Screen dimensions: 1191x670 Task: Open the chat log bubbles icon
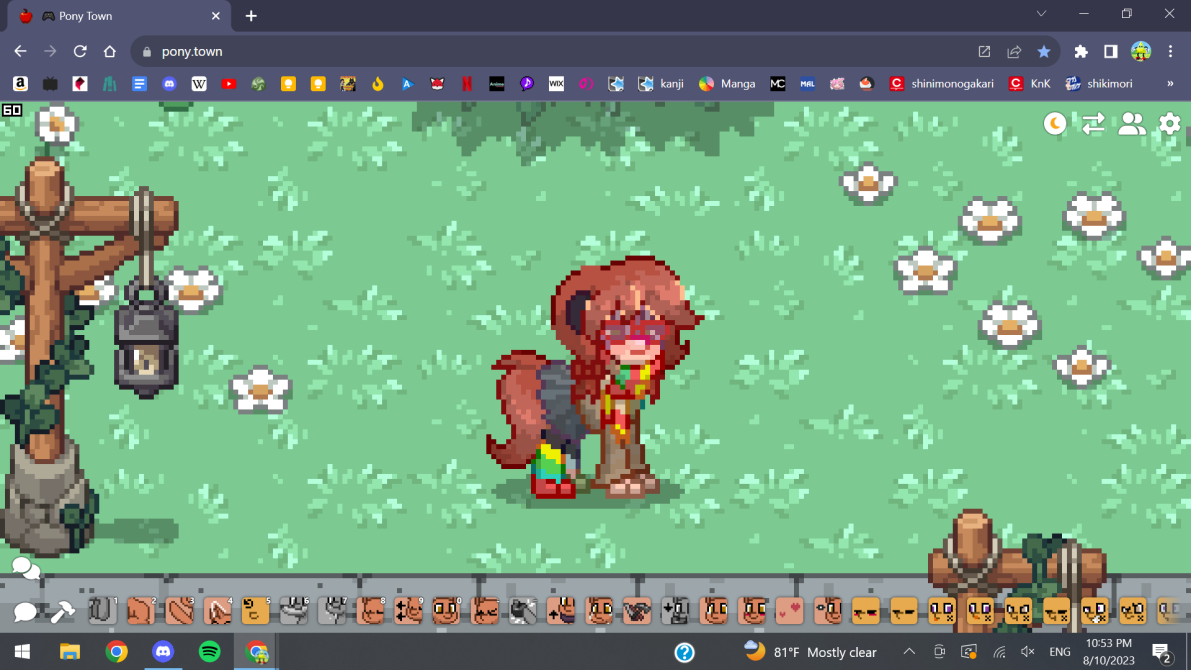pos(25,569)
